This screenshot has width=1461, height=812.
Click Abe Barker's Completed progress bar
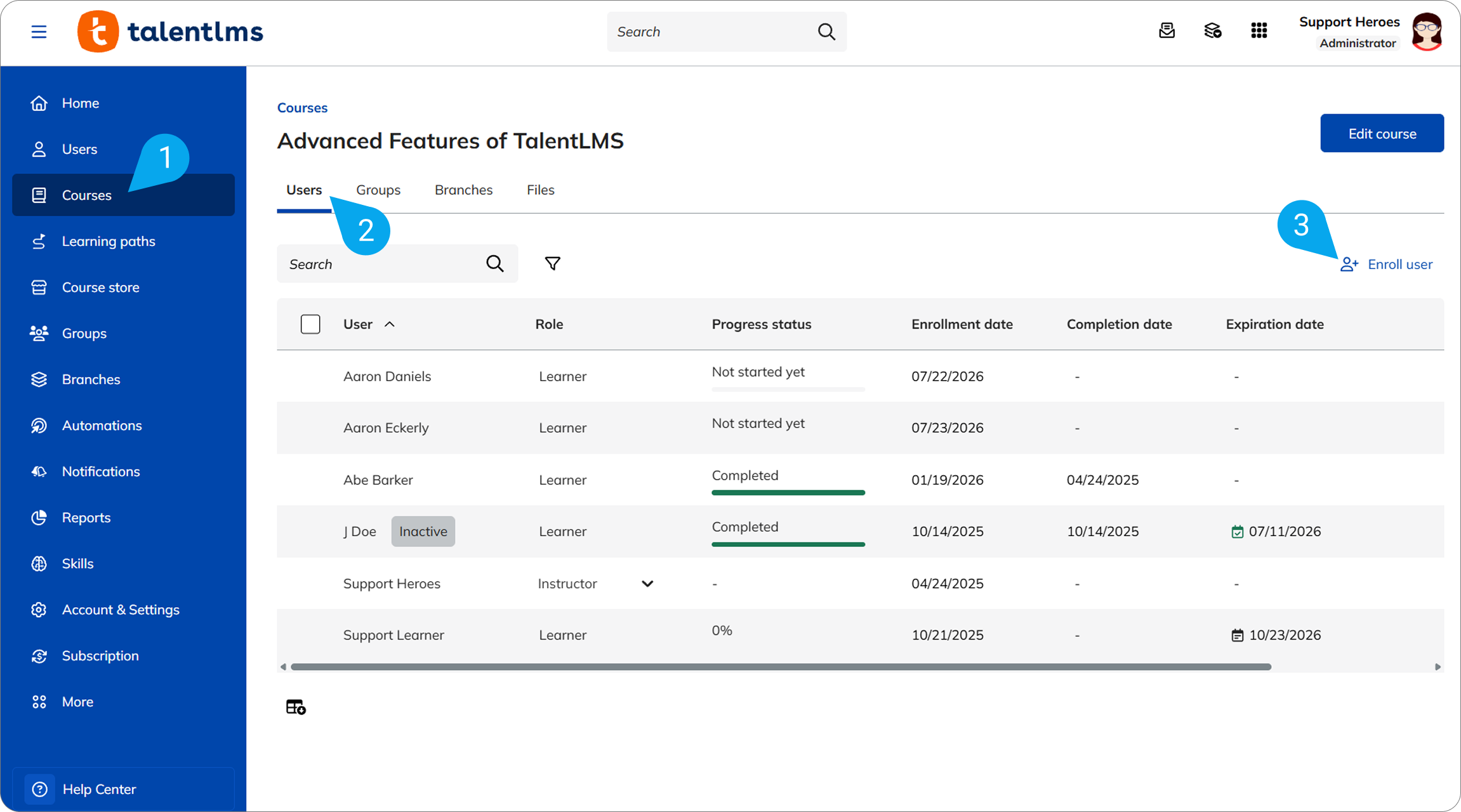tap(788, 492)
